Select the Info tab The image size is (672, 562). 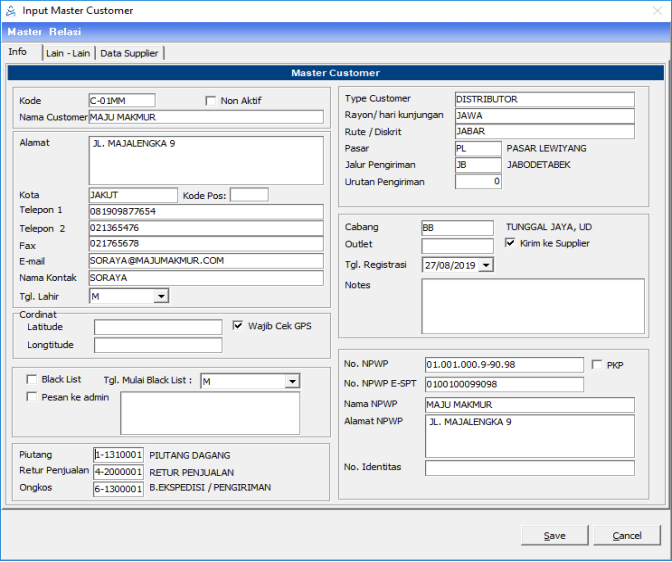(x=18, y=52)
